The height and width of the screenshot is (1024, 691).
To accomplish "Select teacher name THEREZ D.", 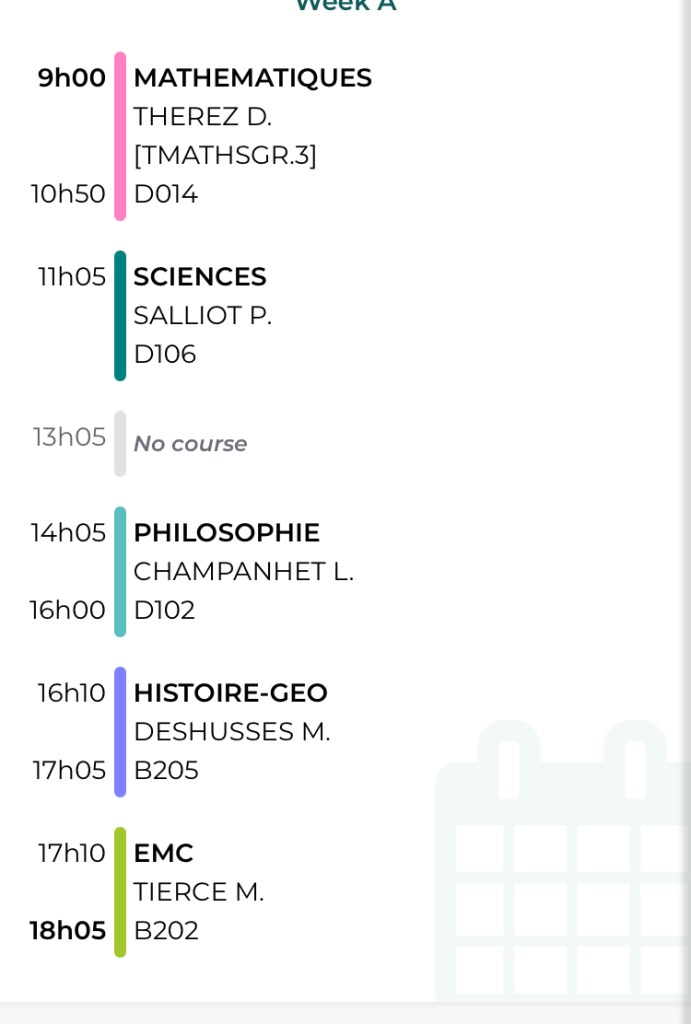I will [202, 117].
